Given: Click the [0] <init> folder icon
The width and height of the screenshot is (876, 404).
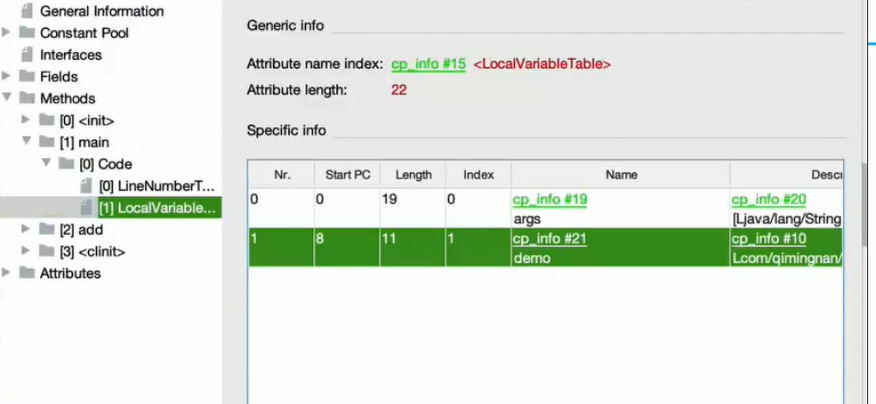Looking at the screenshot, I should (46, 120).
